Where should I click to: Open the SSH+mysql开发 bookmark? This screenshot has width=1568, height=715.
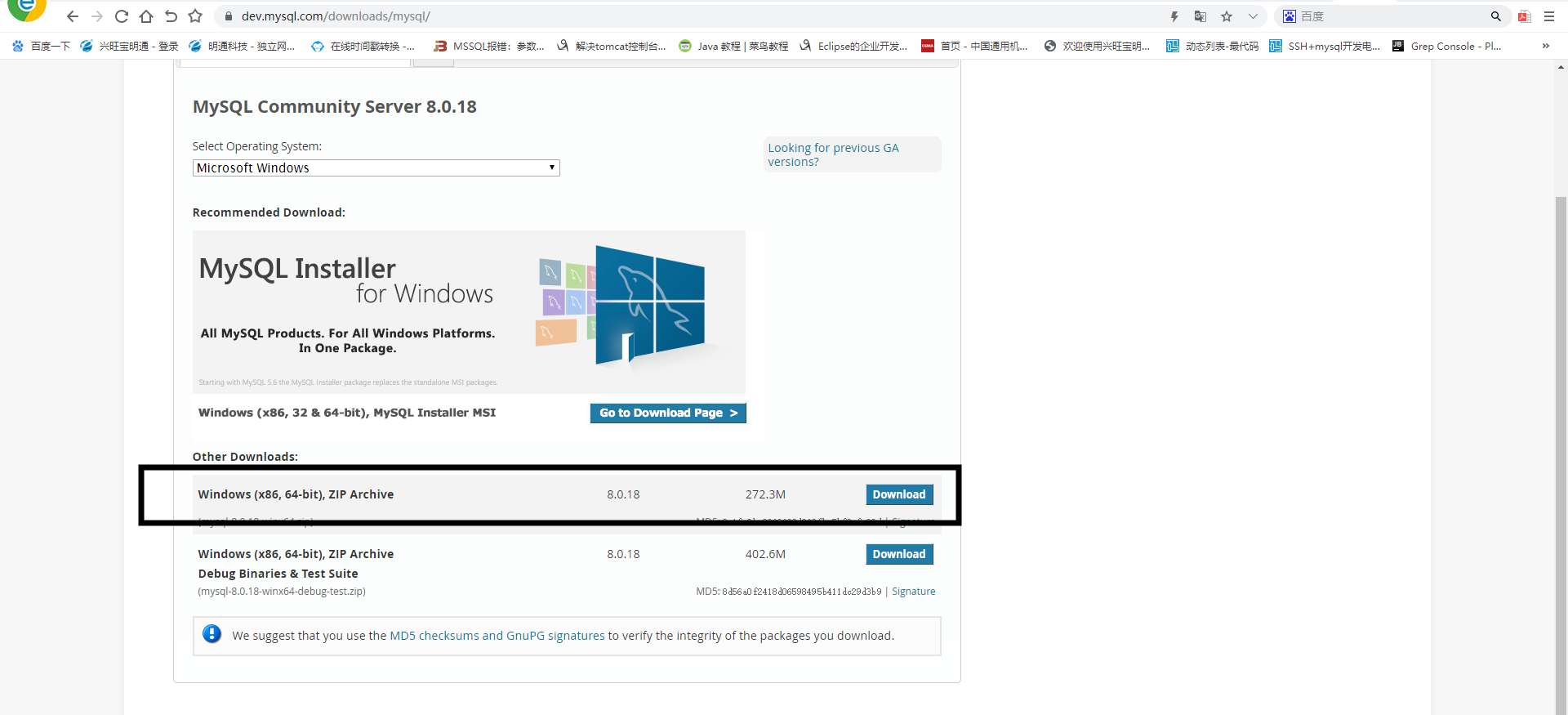point(1325,46)
